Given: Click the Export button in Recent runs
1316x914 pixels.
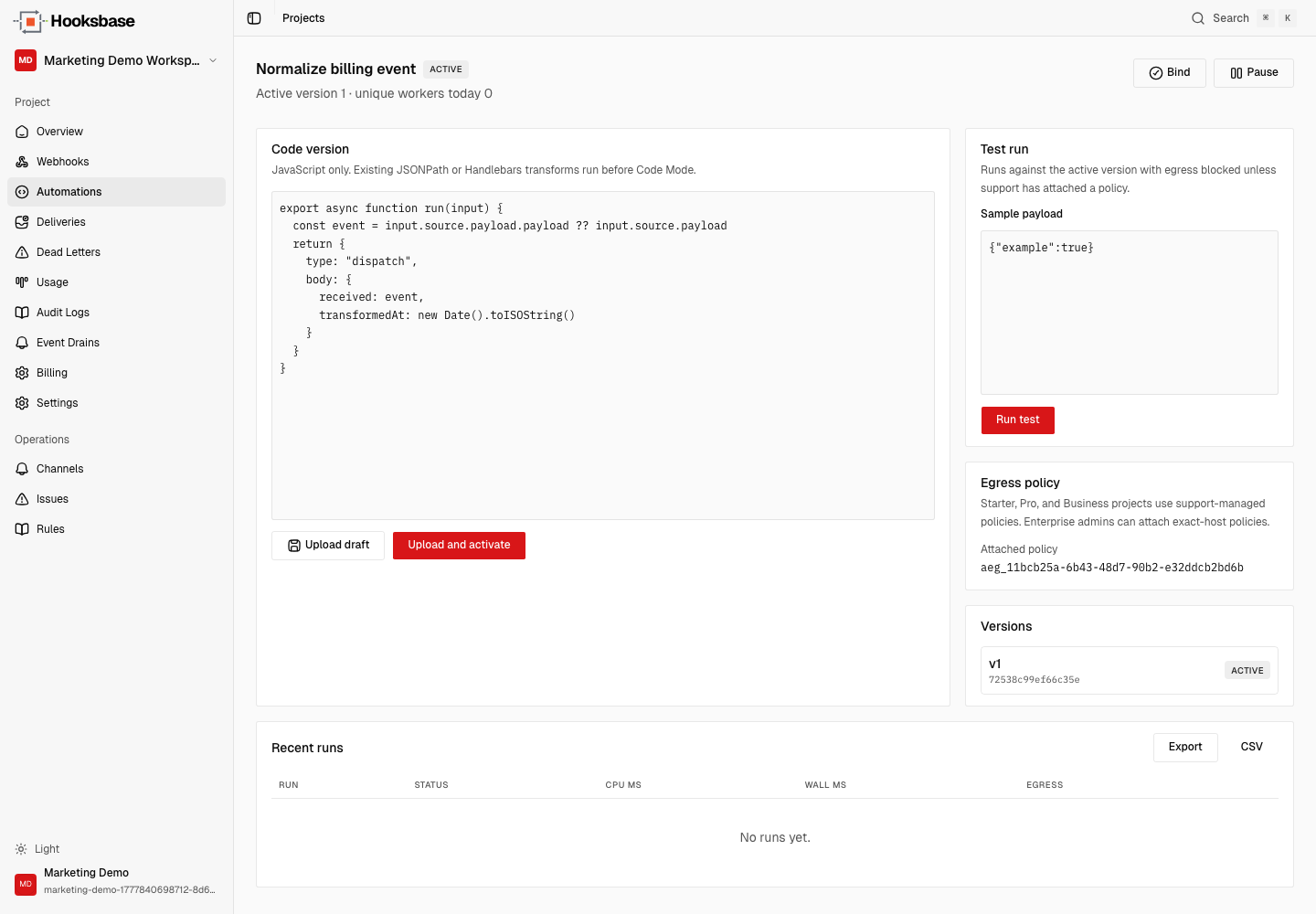Looking at the screenshot, I should pyautogui.click(x=1185, y=748).
